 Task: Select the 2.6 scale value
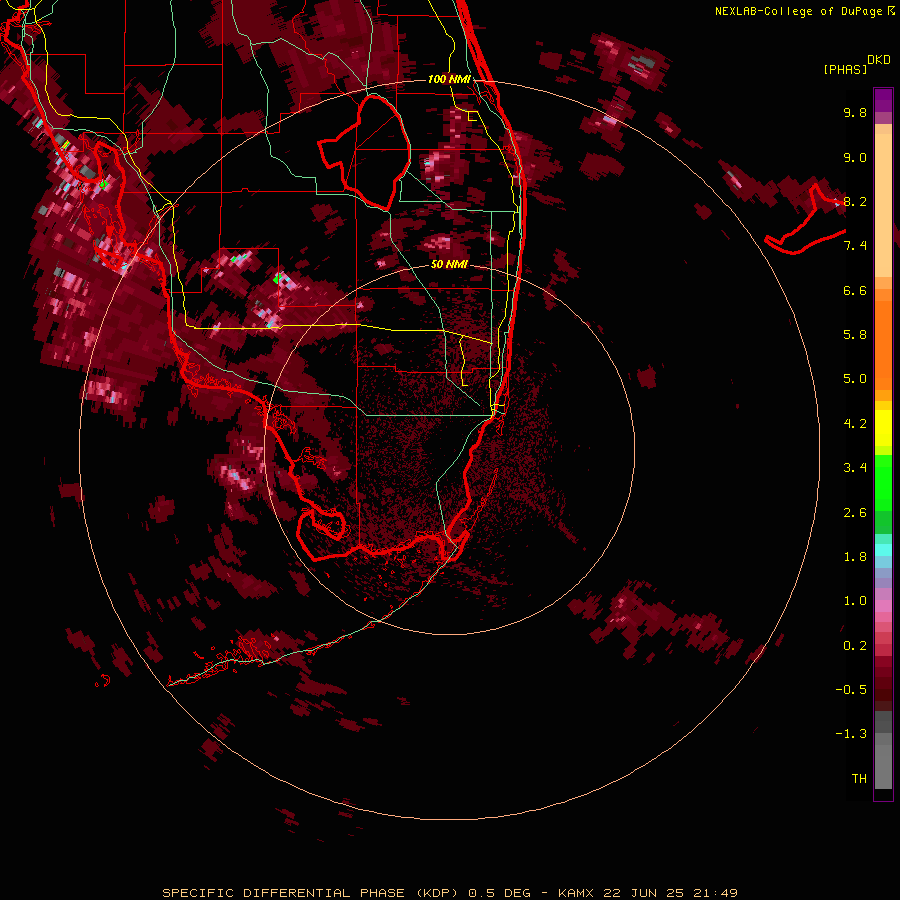[855, 513]
